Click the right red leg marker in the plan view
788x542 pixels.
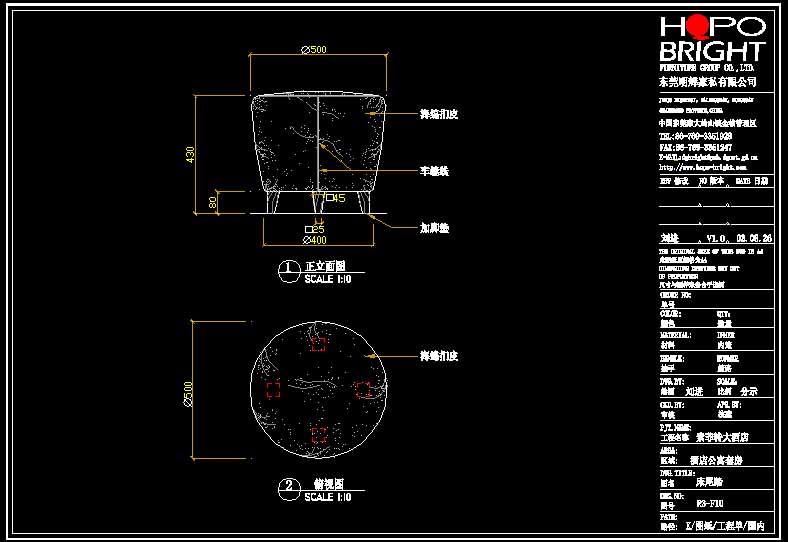(363, 390)
